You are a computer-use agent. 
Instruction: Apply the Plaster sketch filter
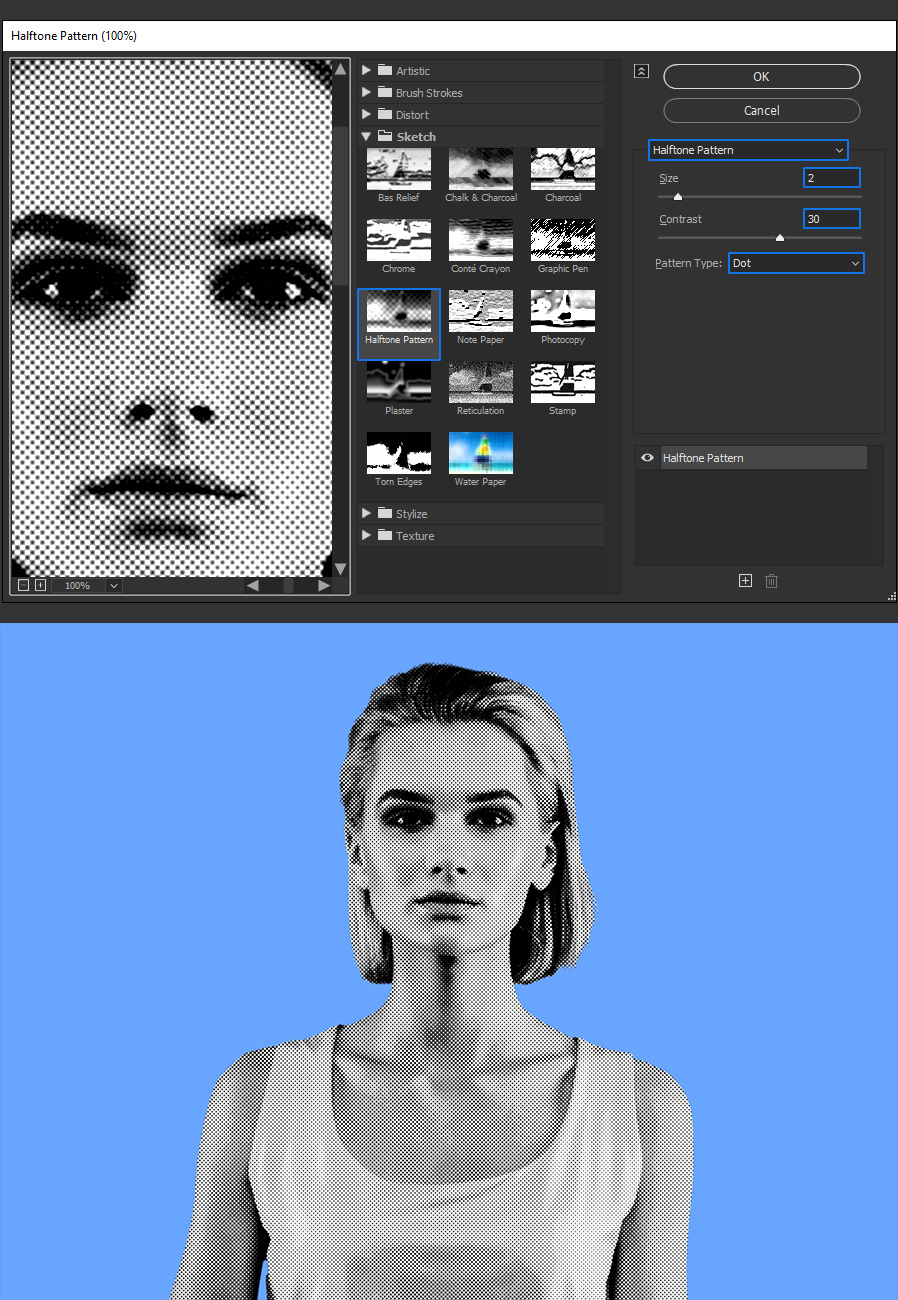pyautogui.click(x=399, y=382)
